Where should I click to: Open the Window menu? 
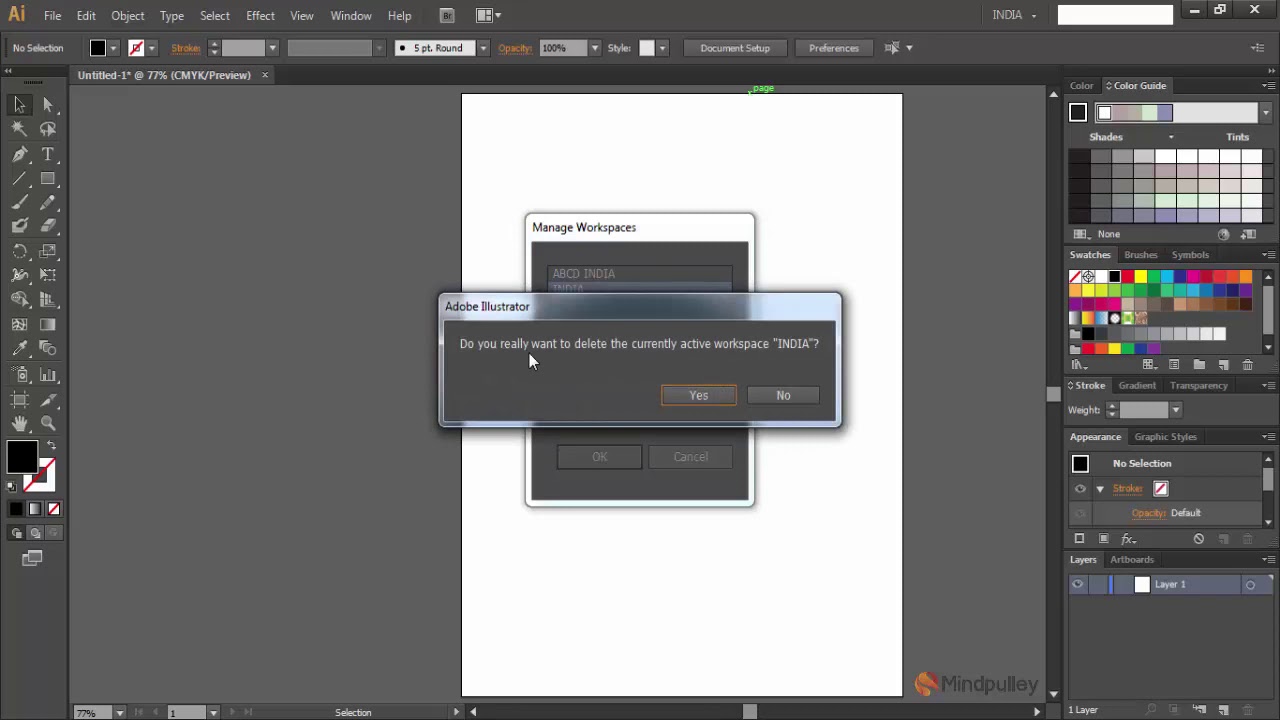(x=351, y=16)
